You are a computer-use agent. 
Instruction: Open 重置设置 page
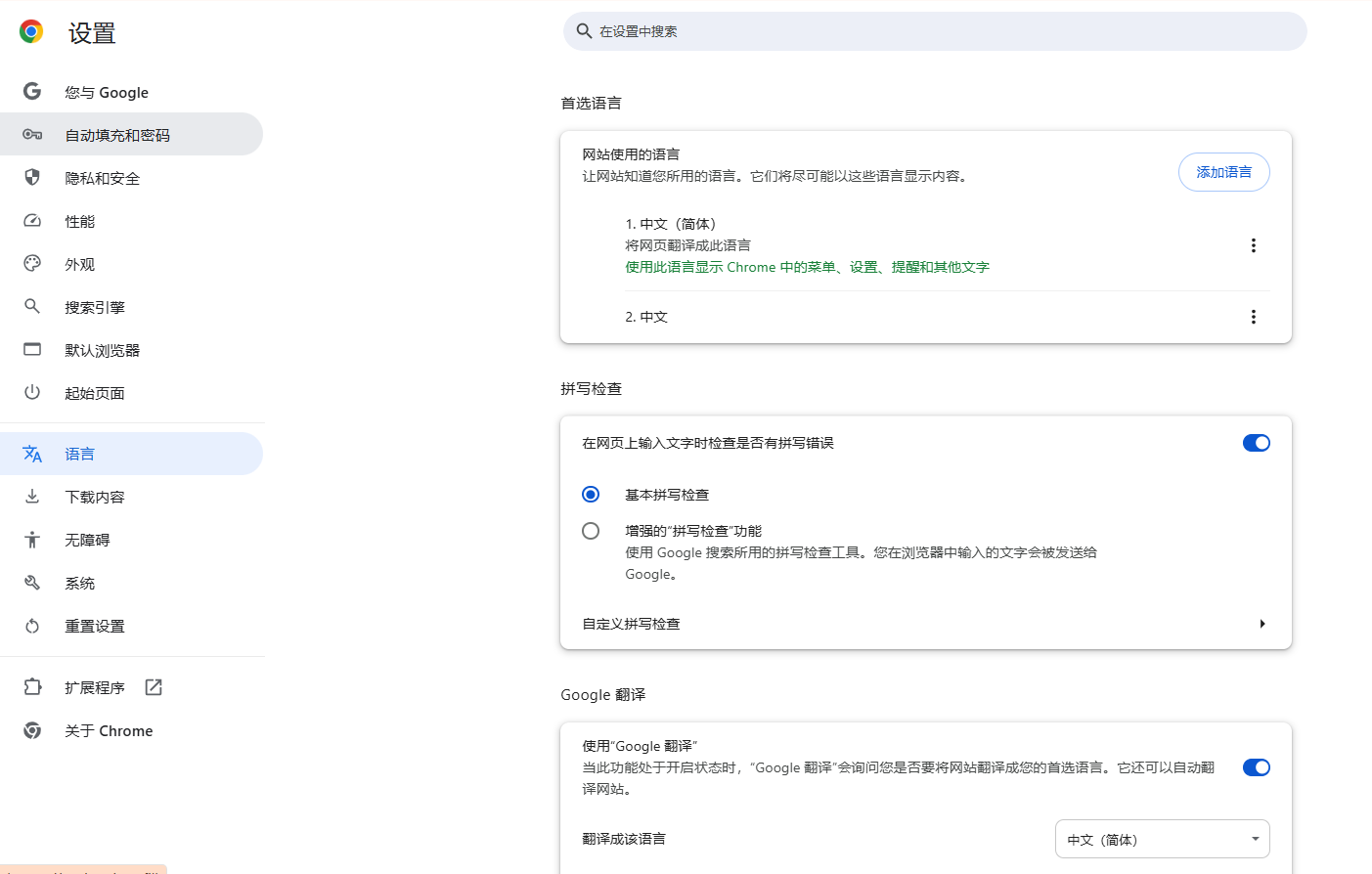click(x=131, y=626)
